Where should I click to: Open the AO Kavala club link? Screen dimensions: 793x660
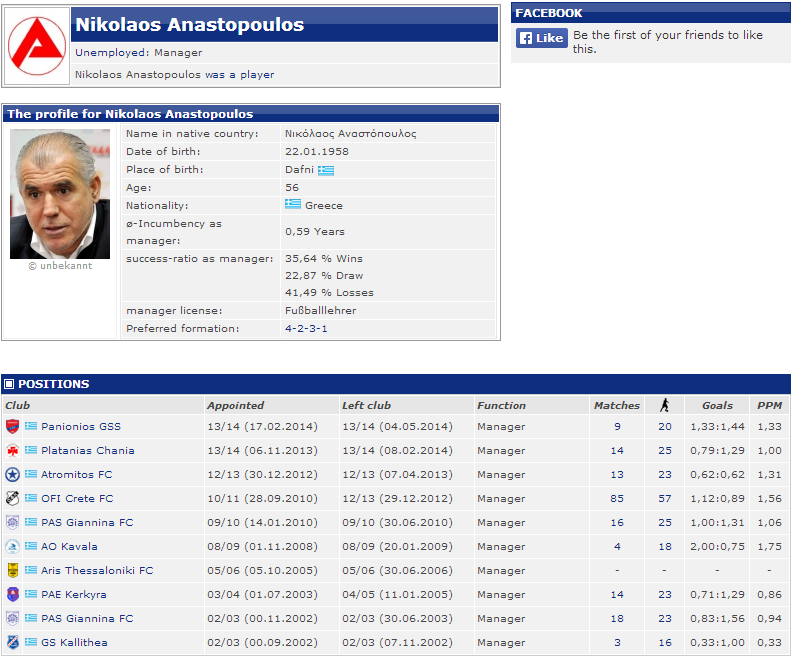click(x=69, y=546)
